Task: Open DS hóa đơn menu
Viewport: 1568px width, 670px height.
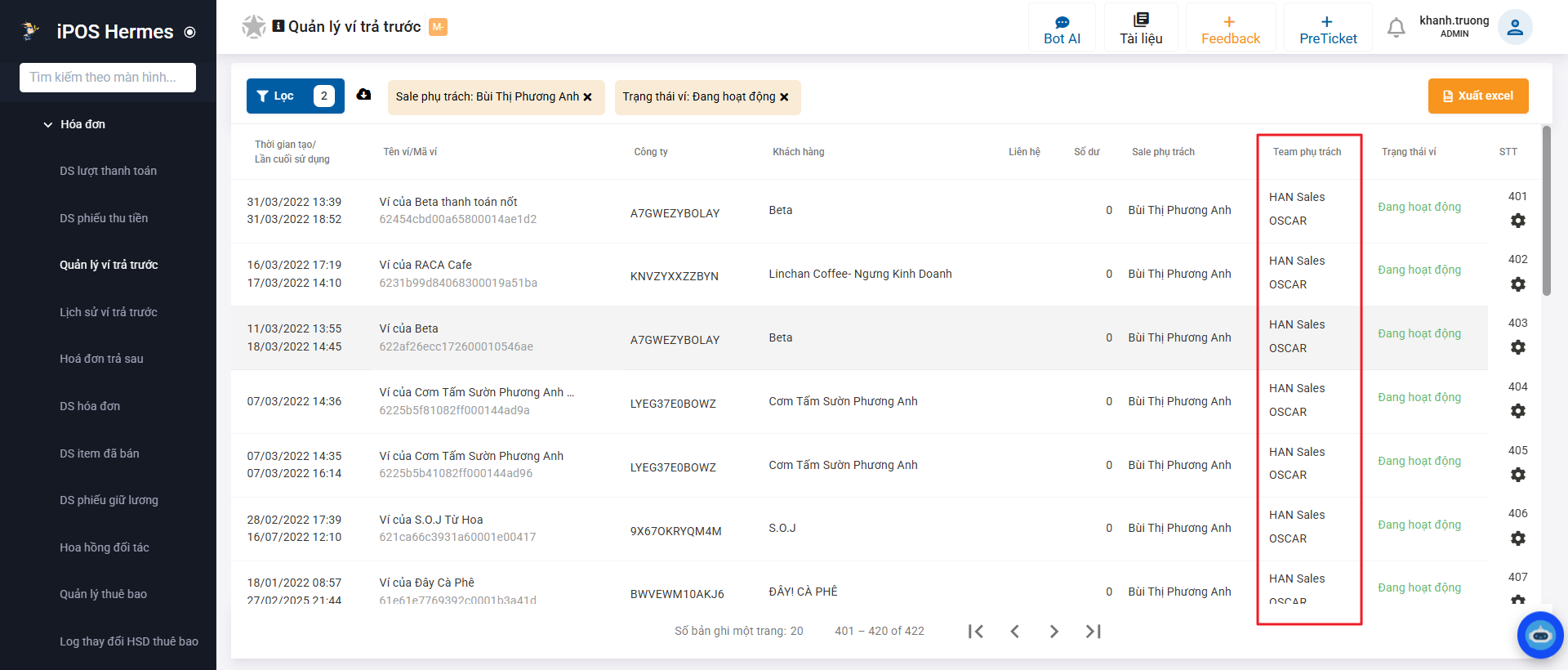Action: [x=90, y=406]
